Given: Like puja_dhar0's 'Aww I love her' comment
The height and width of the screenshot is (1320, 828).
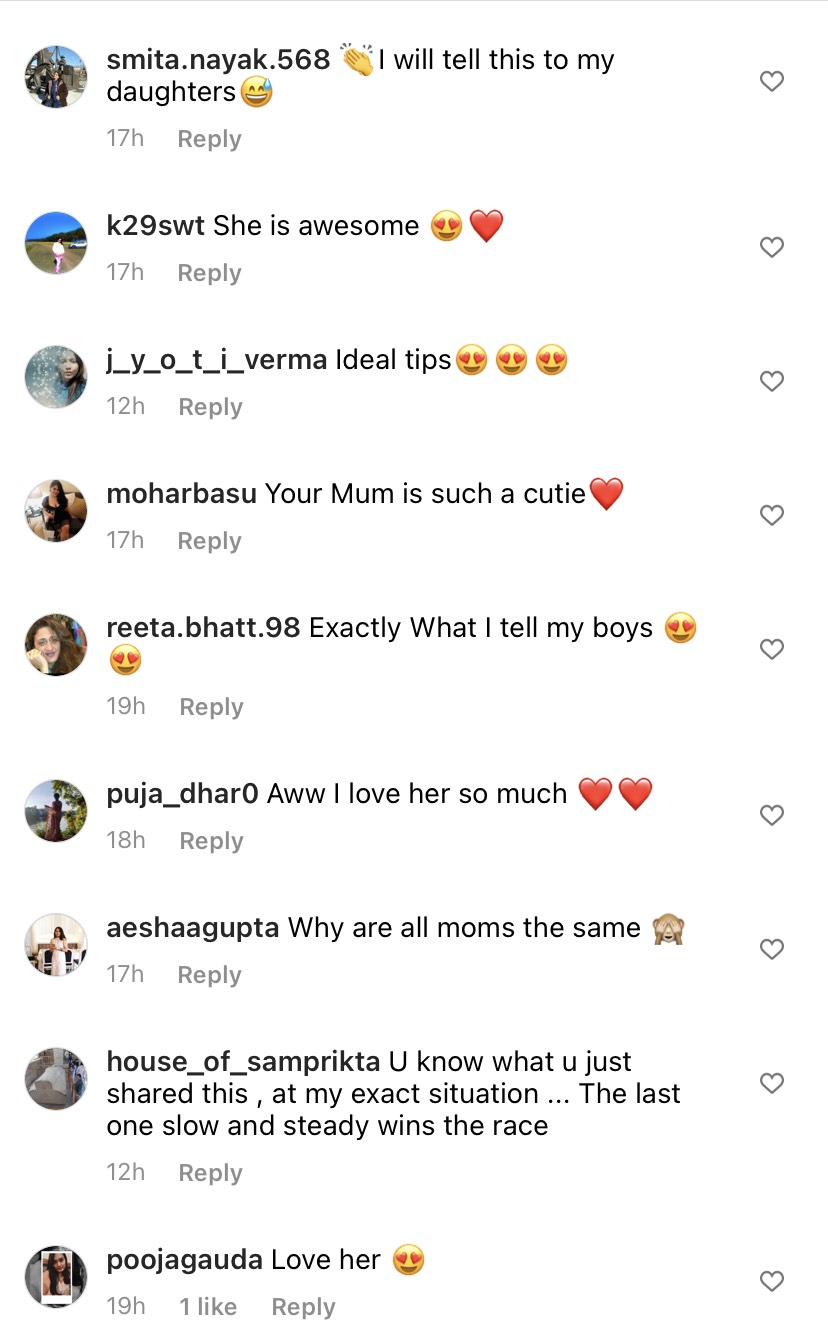Looking at the screenshot, I should point(772,815).
